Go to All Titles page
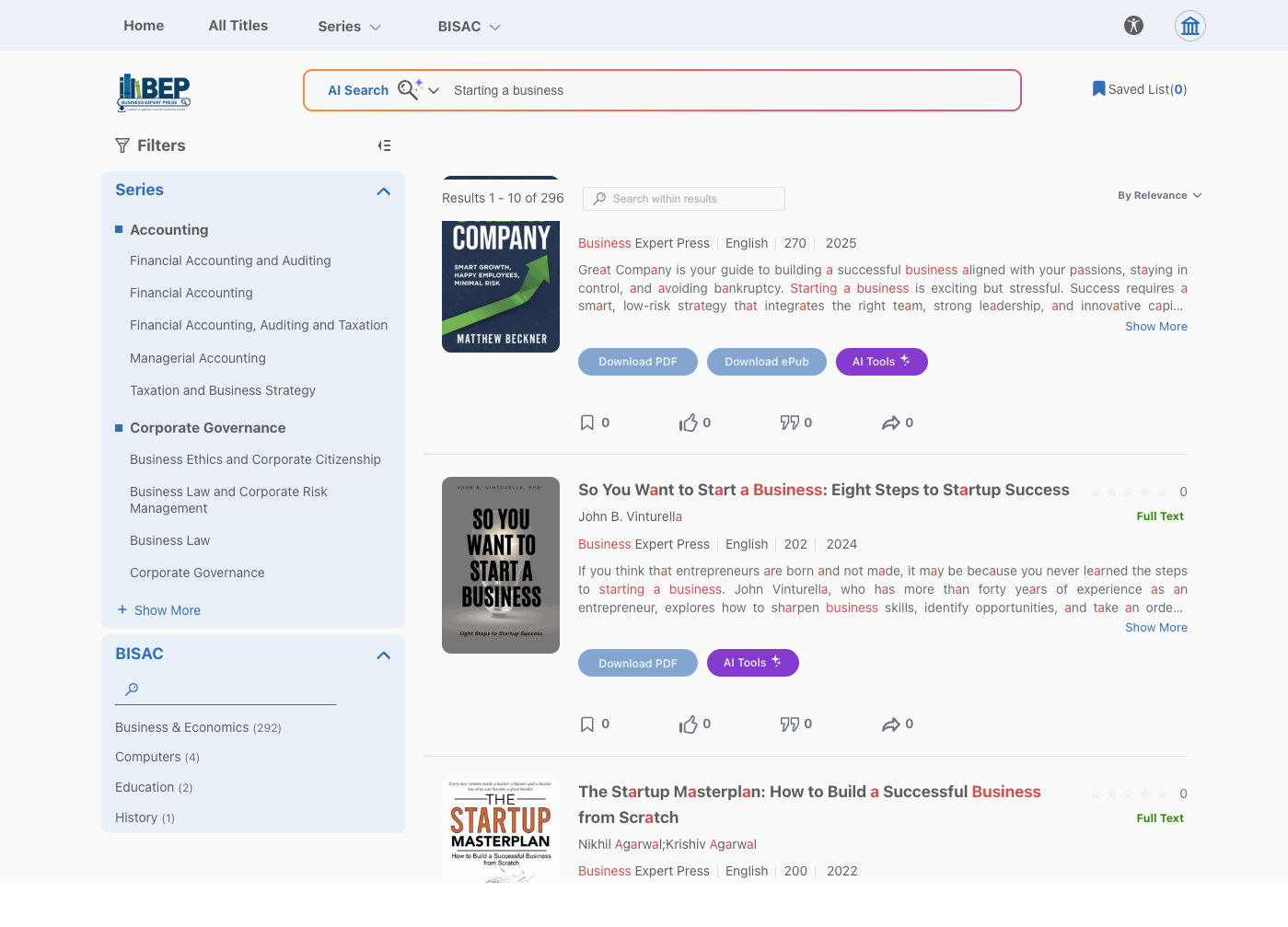The image size is (1288, 927). [238, 26]
